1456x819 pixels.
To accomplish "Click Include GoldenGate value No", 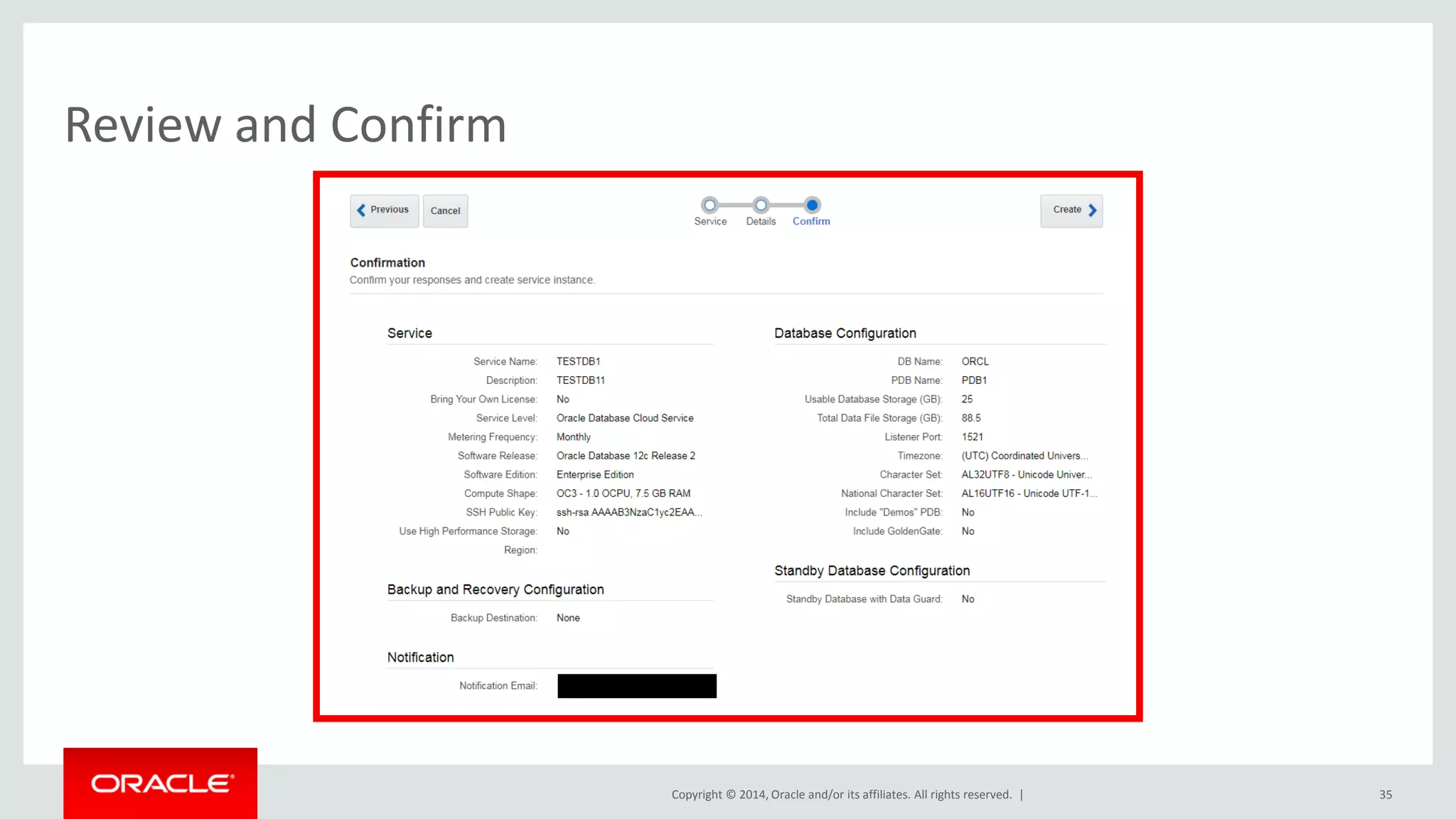I will pos(968,531).
